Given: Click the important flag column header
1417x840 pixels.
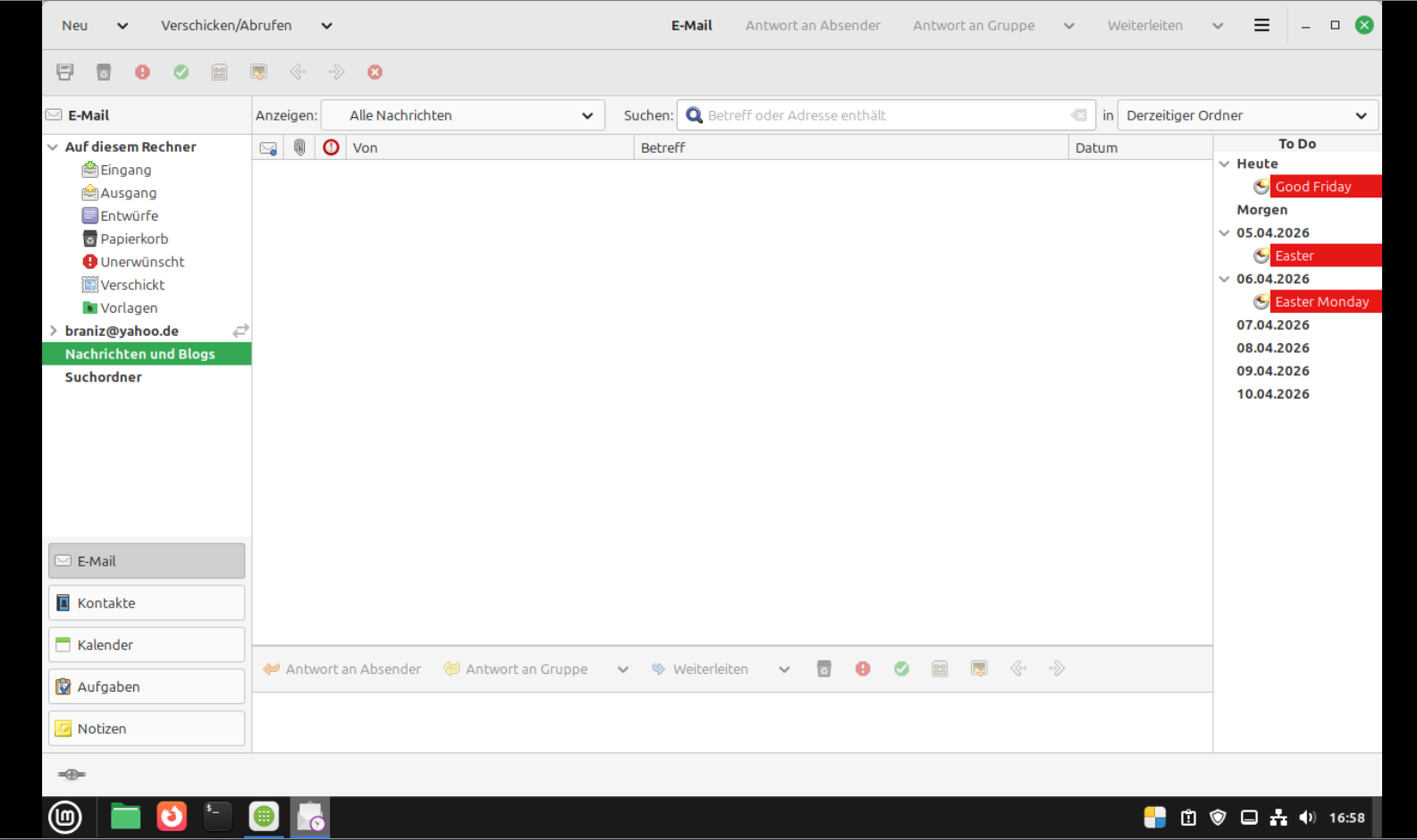Looking at the screenshot, I should click(x=331, y=147).
